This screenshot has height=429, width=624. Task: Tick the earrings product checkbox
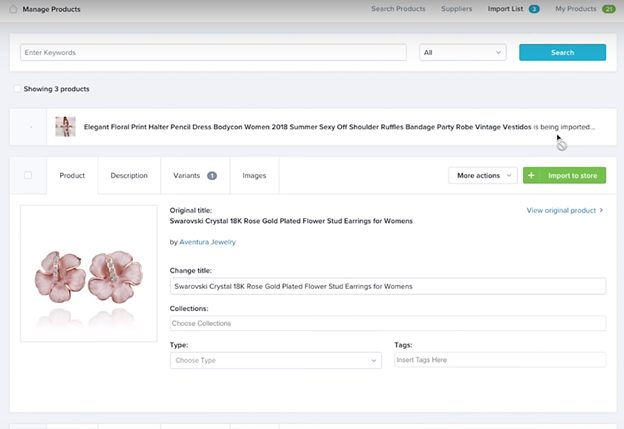pos(28,175)
